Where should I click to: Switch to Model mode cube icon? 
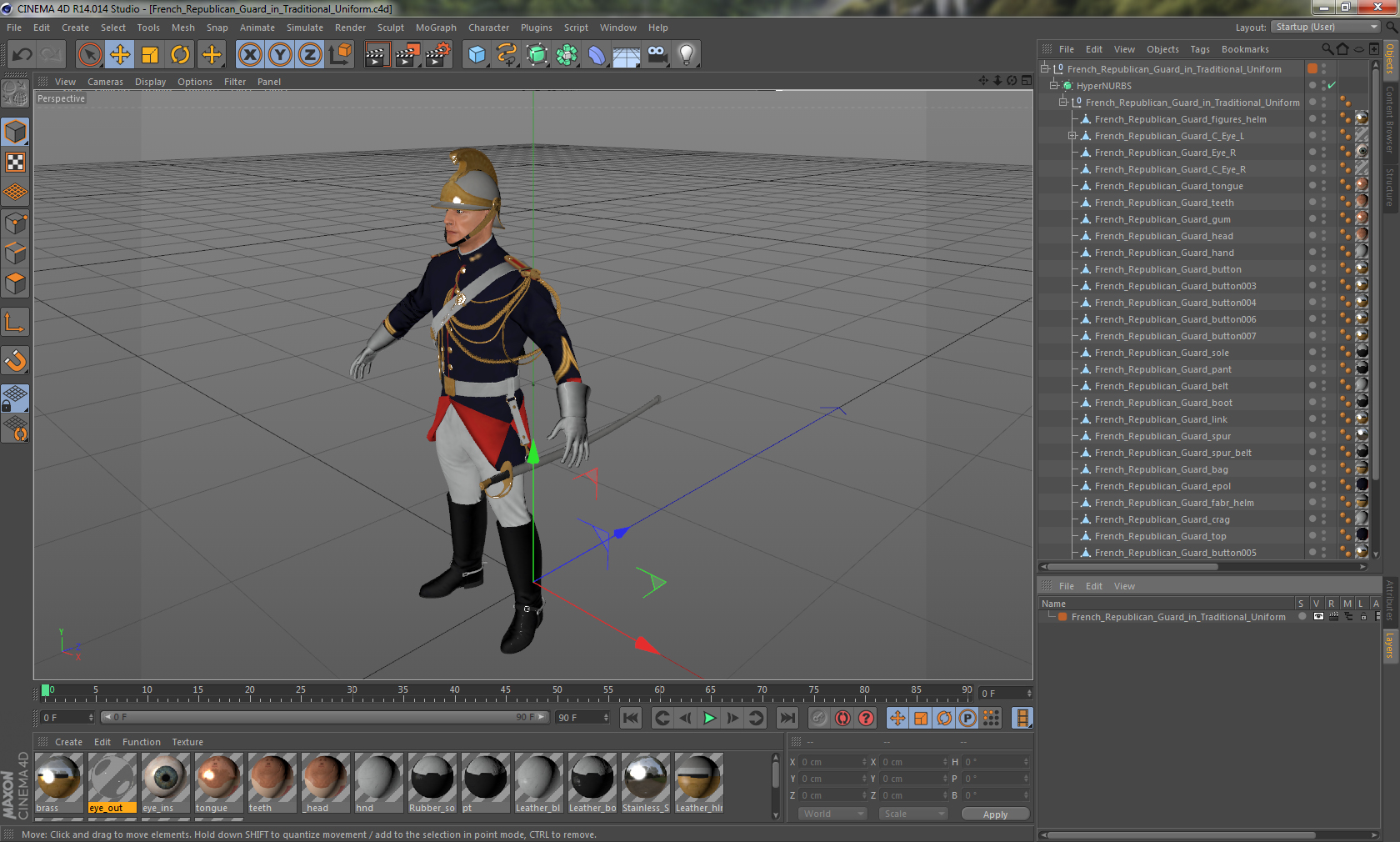(x=16, y=132)
